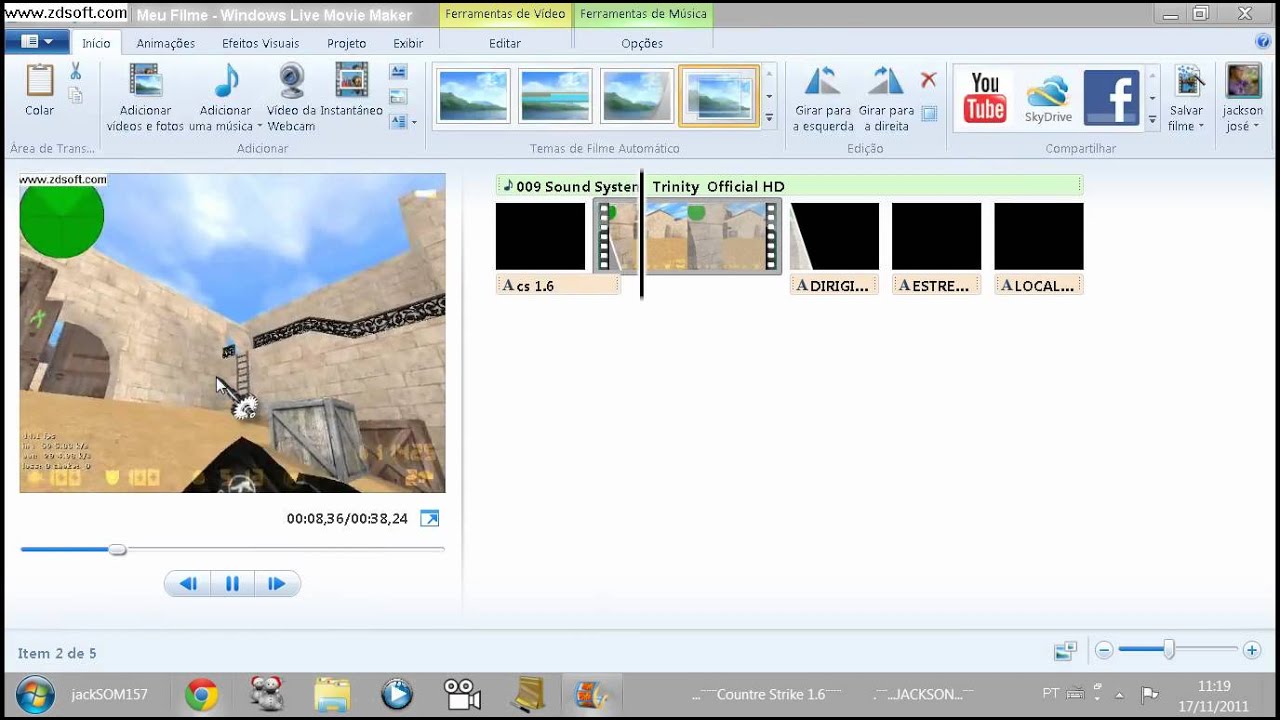The height and width of the screenshot is (720, 1280).
Task: Click the preview seek slider handle
Action: coord(117,549)
